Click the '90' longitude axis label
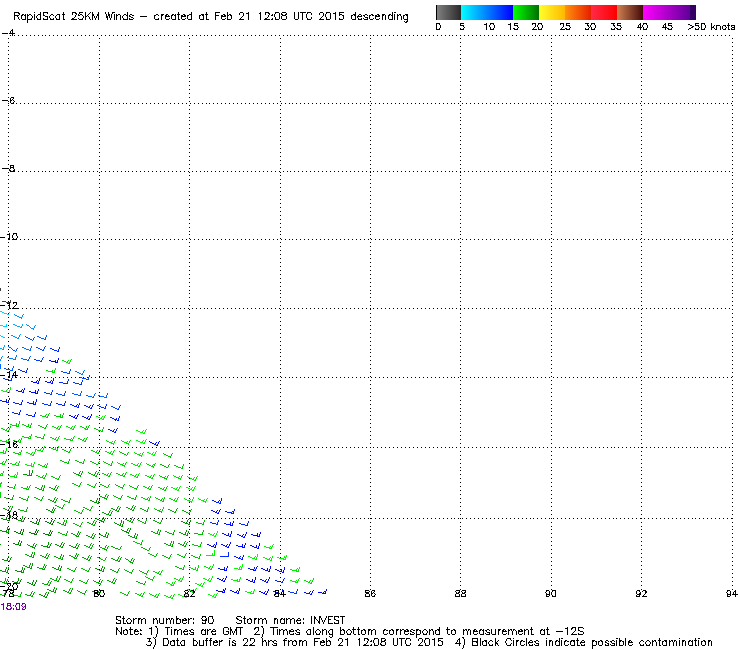Viewport: 740px width, 650px height. point(551,593)
